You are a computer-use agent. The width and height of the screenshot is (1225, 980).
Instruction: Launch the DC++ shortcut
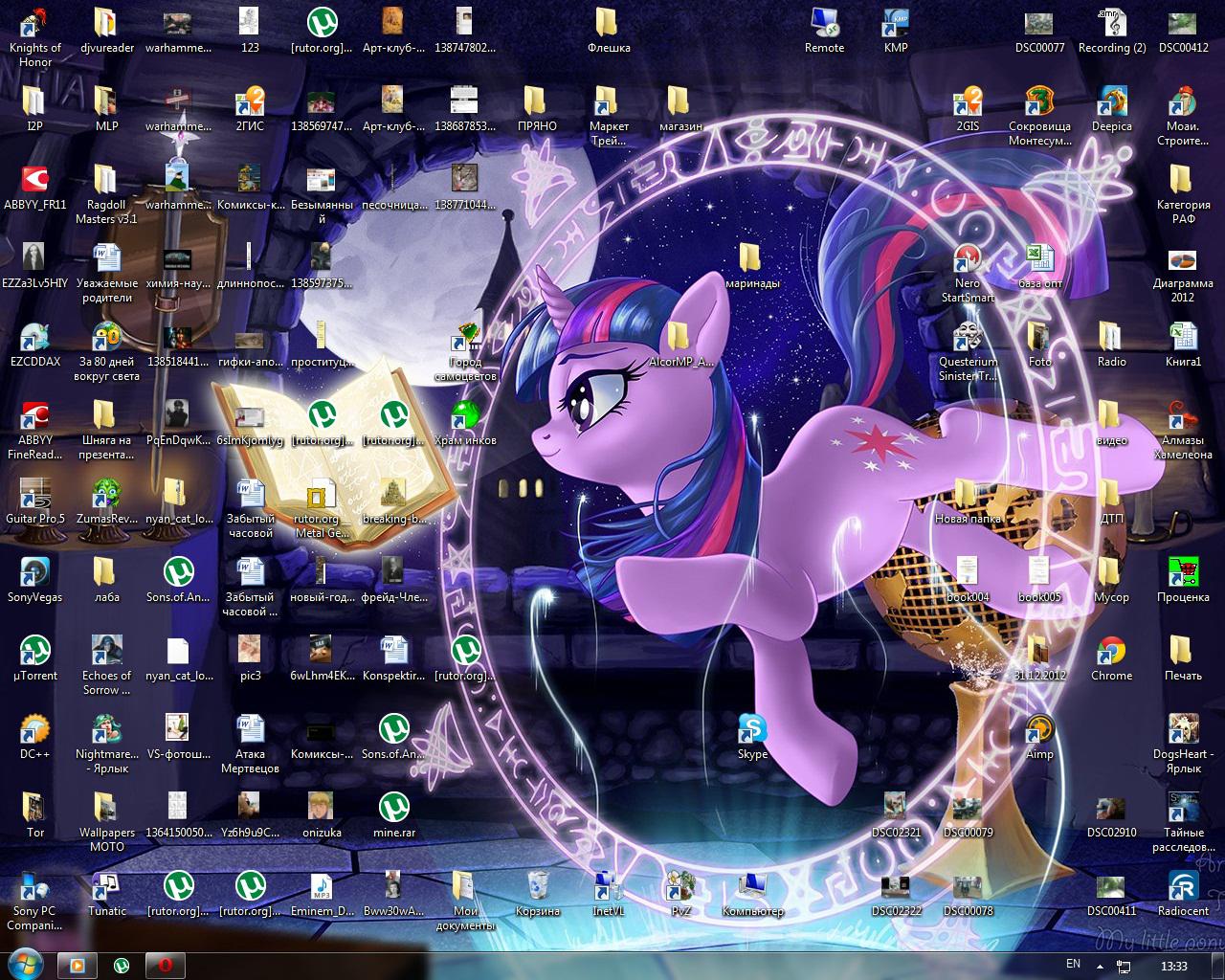click(x=35, y=737)
